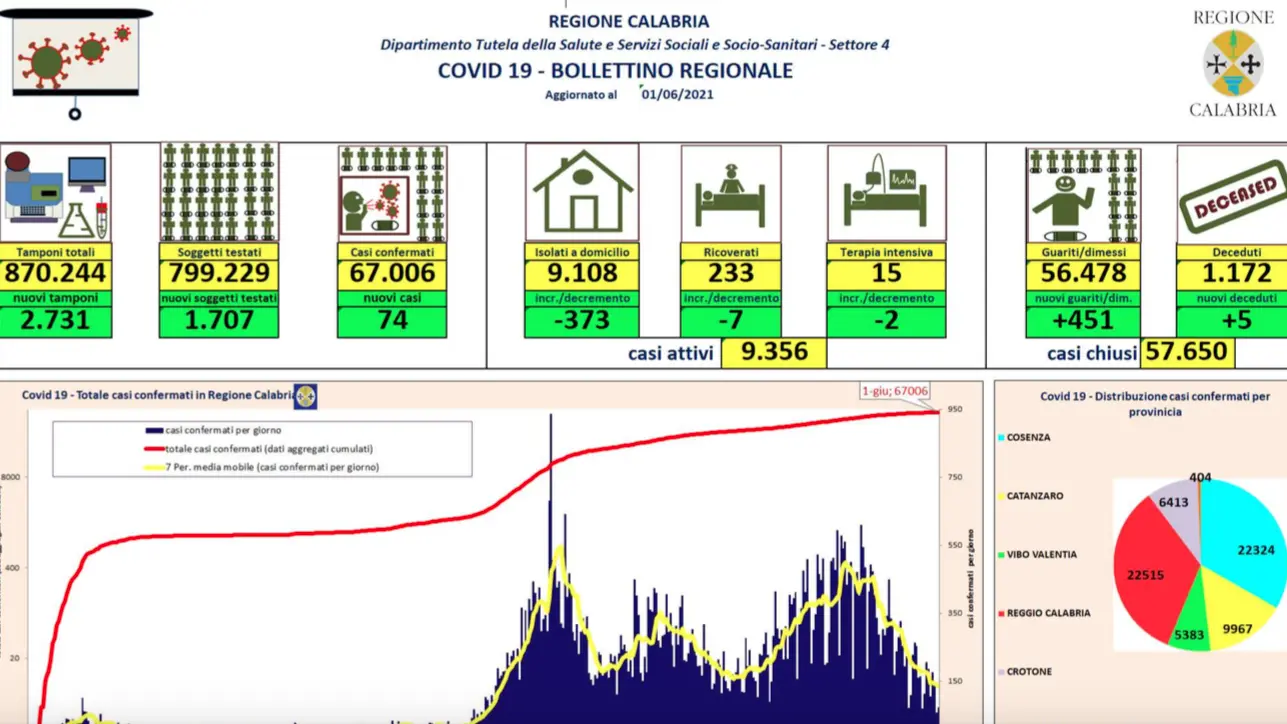Click the confirmed cases masked person icon
Screen dimensions: 1287x724
pos(392,193)
